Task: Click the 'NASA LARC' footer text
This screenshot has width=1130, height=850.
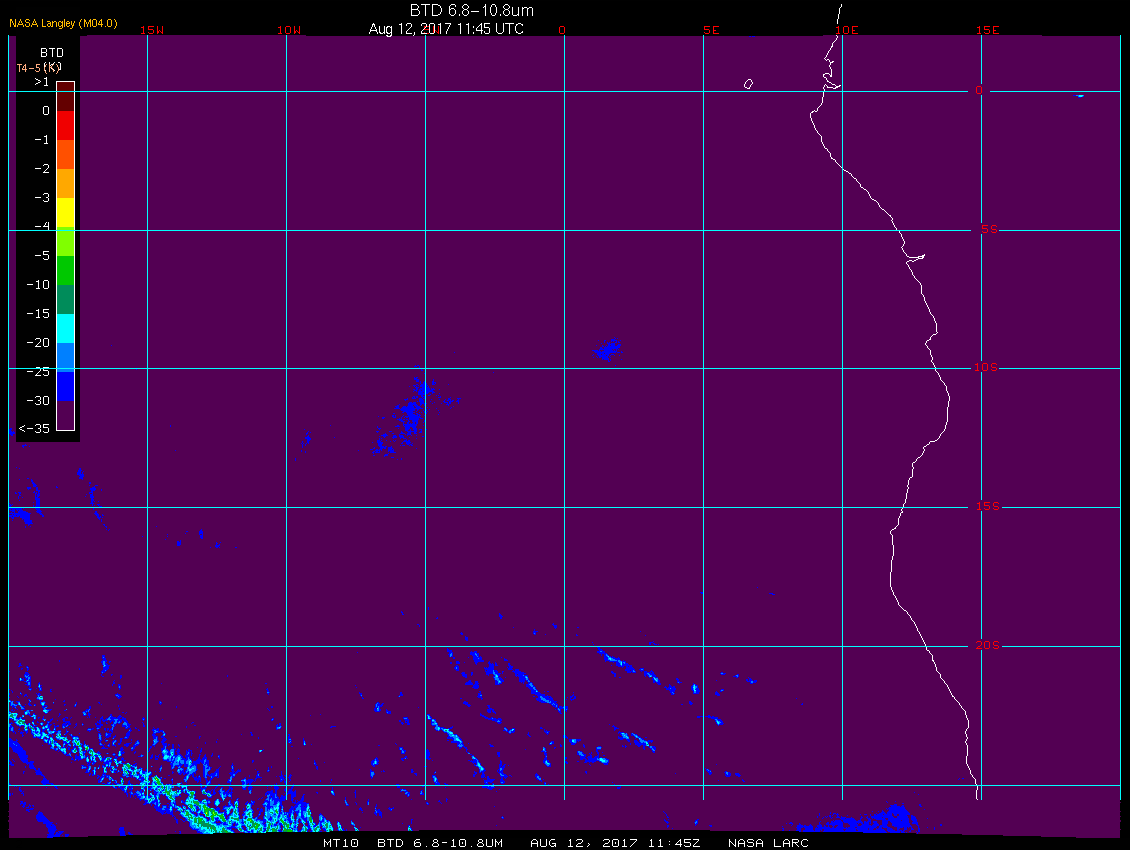Action: (768, 843)
